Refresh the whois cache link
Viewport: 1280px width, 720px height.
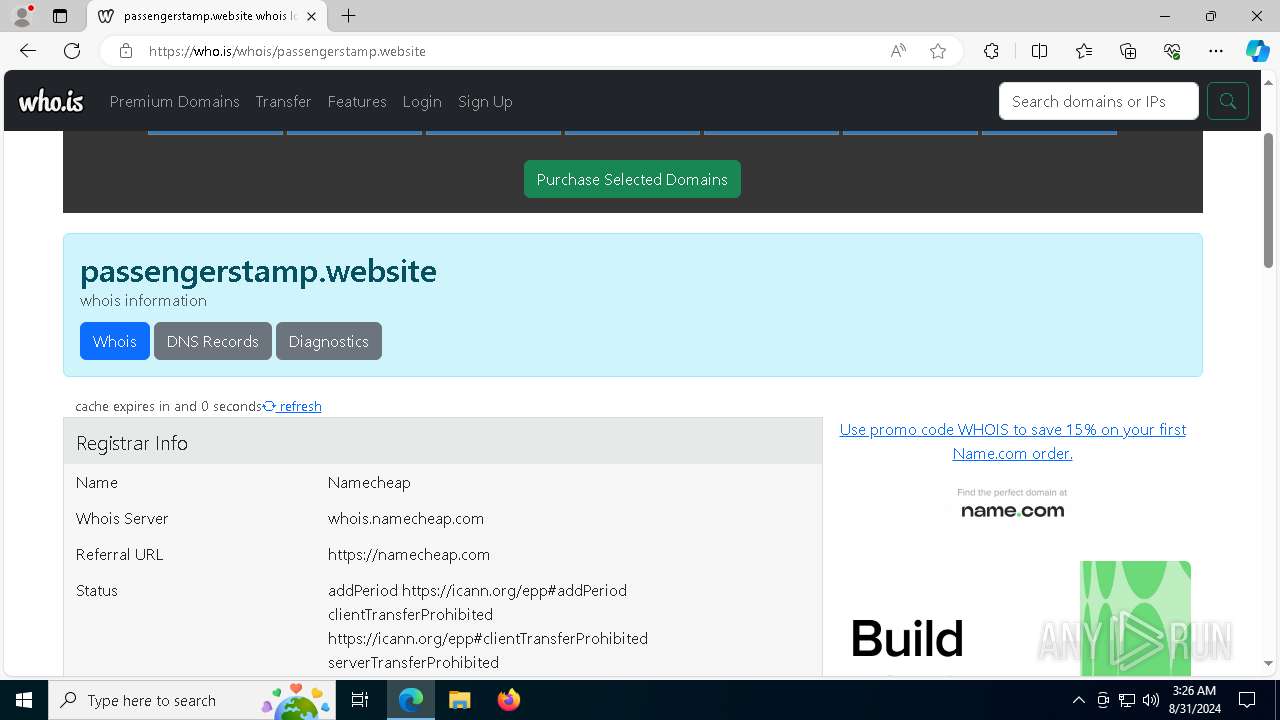tap(292, 406)
